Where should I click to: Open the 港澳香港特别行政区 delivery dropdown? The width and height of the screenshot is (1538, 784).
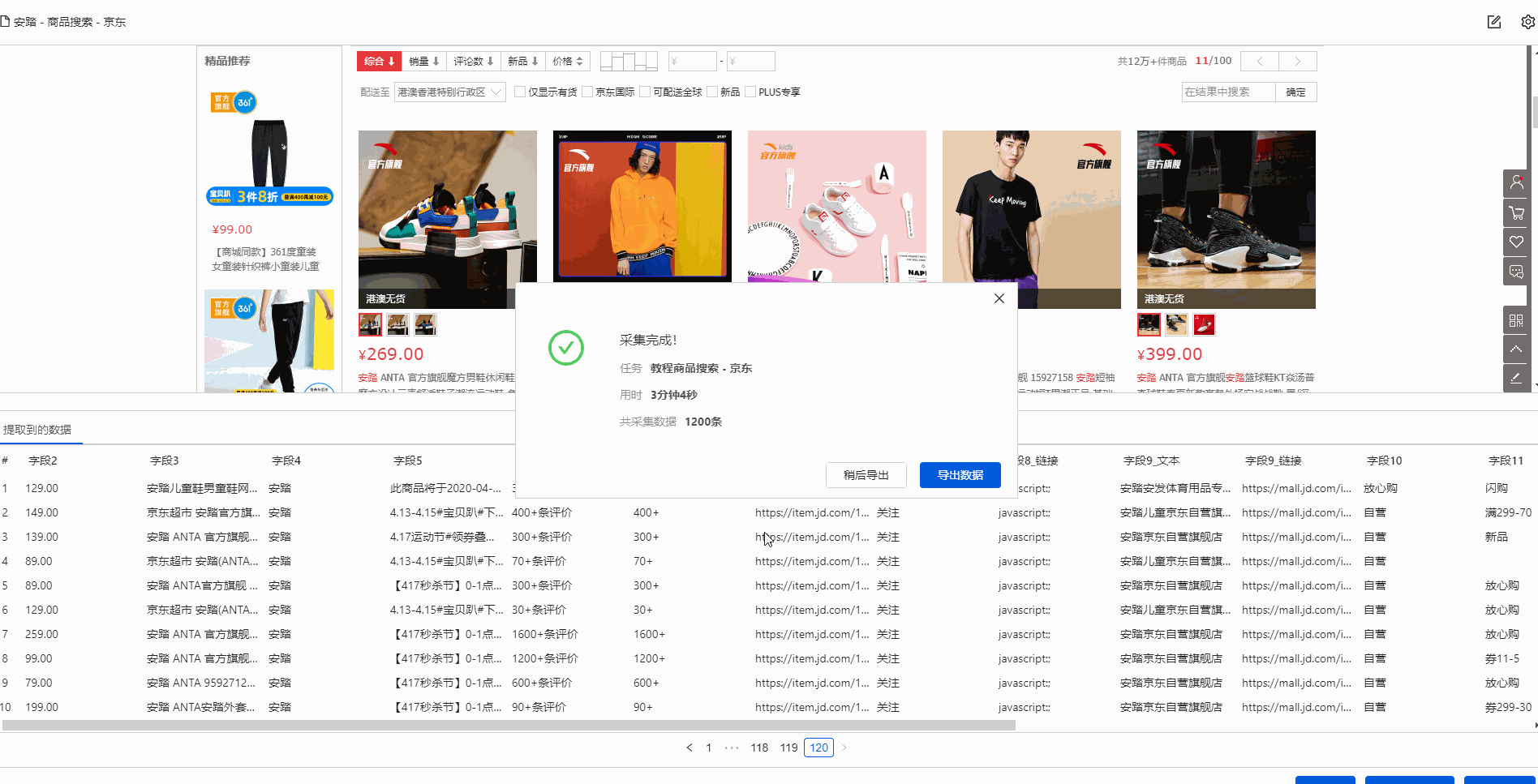point(449,92)
